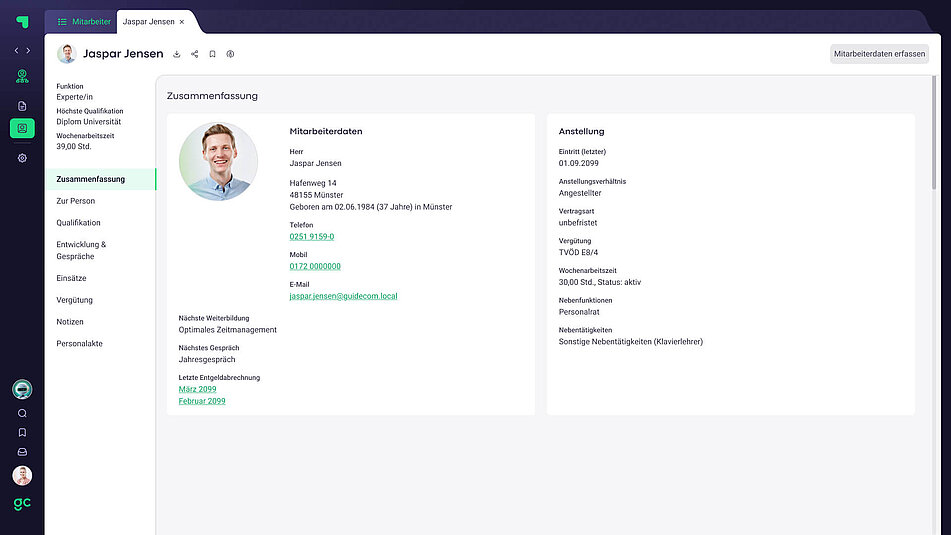Open the search icon in left sidebar

point(22,413)
